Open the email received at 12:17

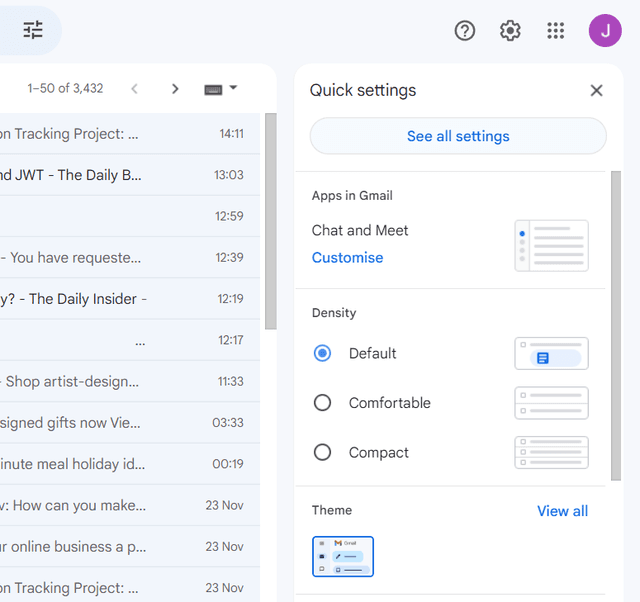(x=130, y=340)
